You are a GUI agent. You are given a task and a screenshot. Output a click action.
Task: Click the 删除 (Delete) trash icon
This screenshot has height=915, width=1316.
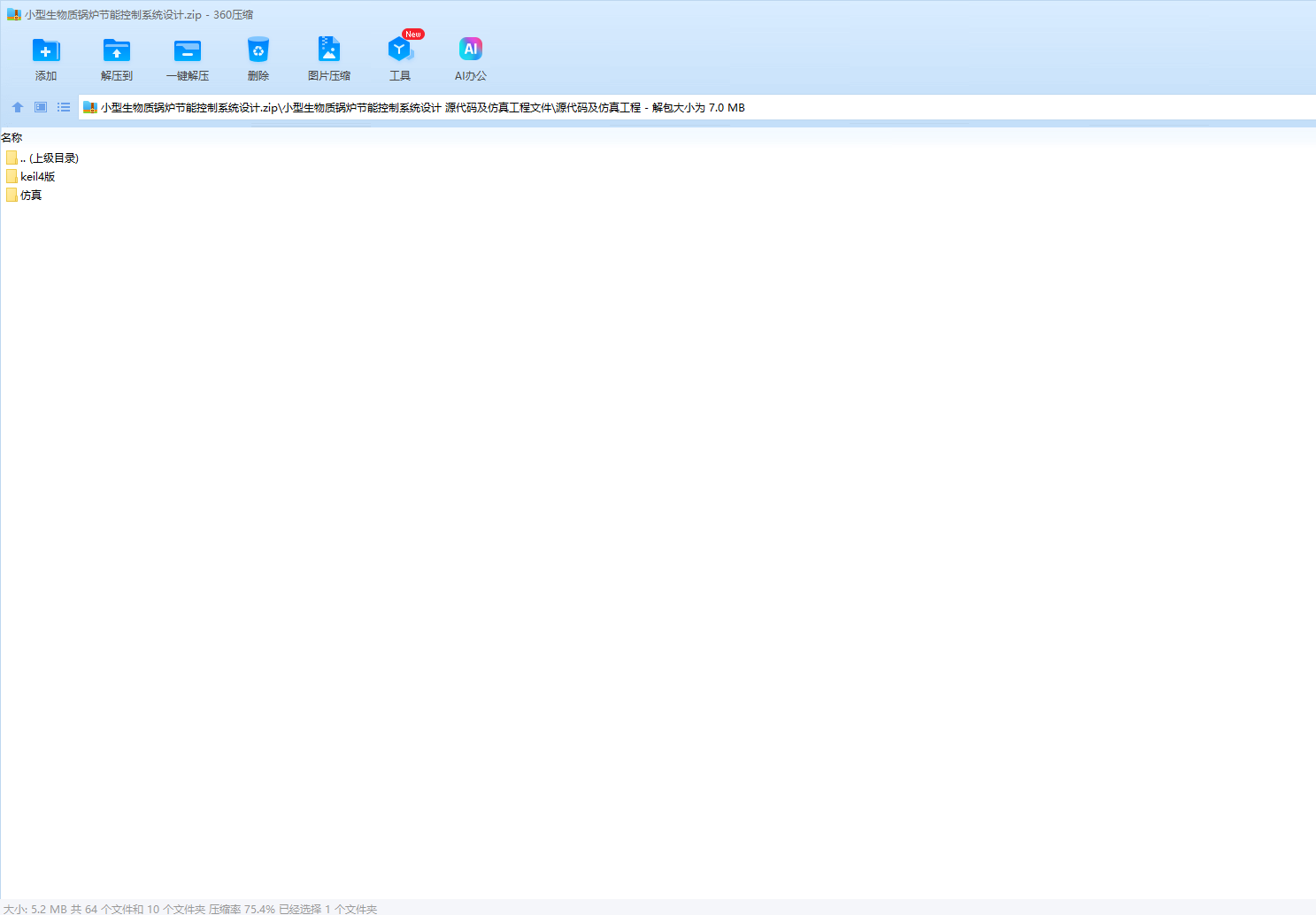[x=258, y=50]
